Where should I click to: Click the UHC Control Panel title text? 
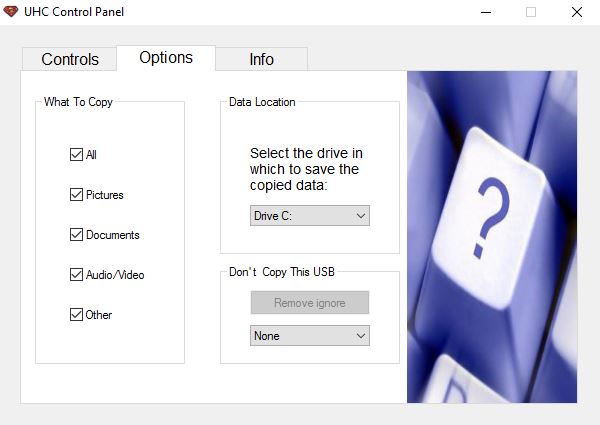[74, 12]
